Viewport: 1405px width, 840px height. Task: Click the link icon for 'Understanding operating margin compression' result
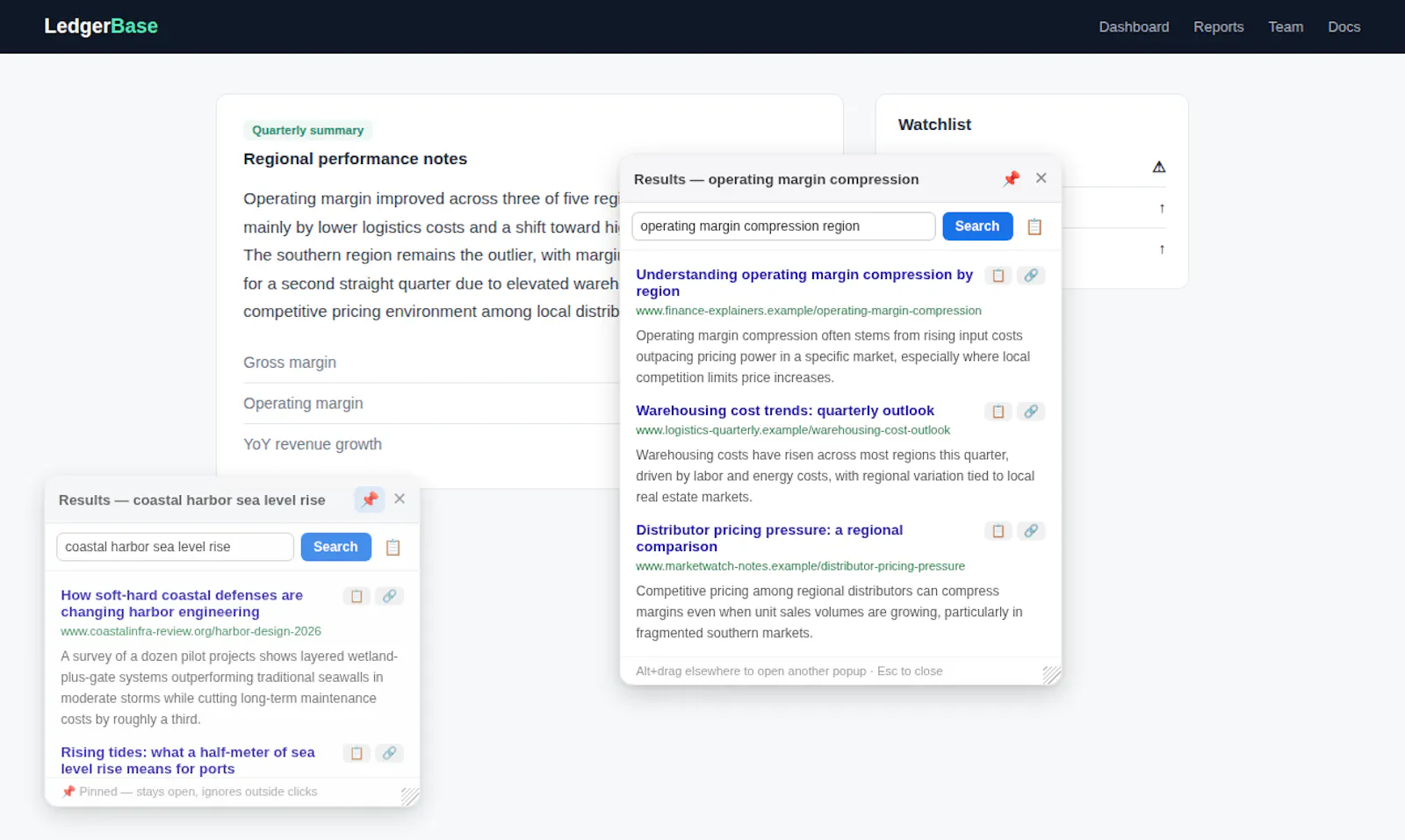pyautogui.click(x=1031, y=276)
